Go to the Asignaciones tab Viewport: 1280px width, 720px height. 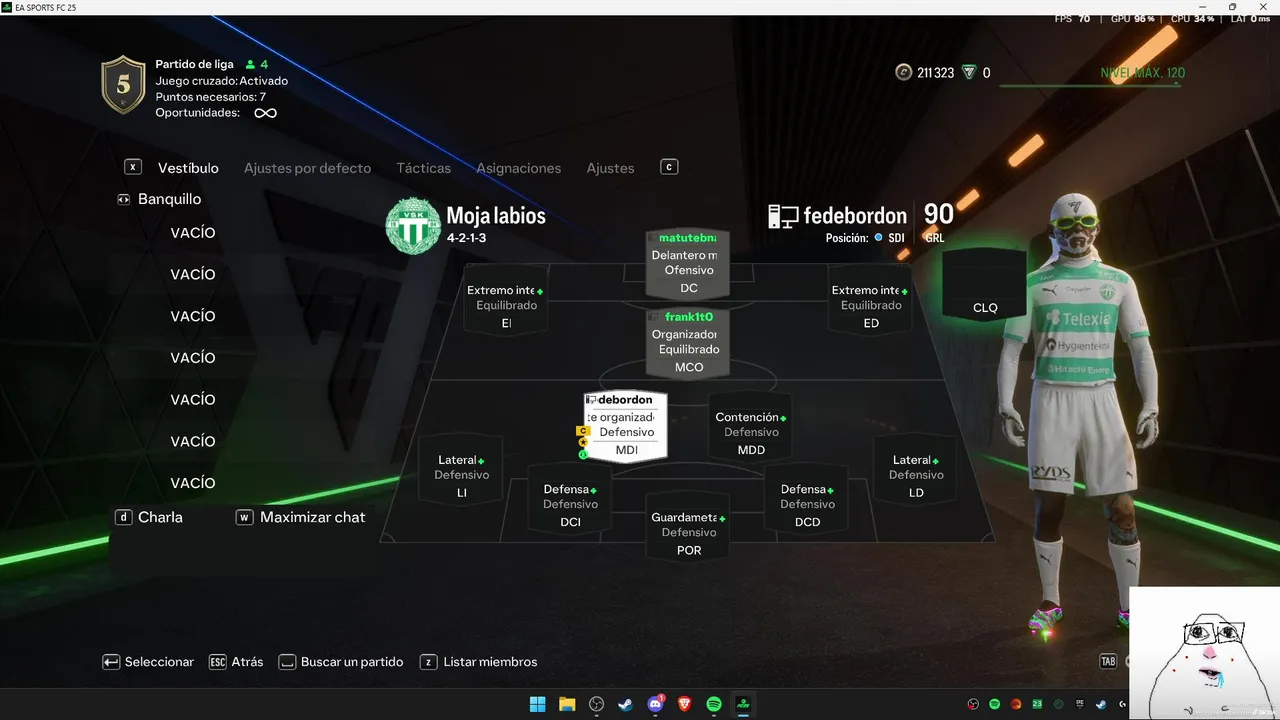(518, 168)
